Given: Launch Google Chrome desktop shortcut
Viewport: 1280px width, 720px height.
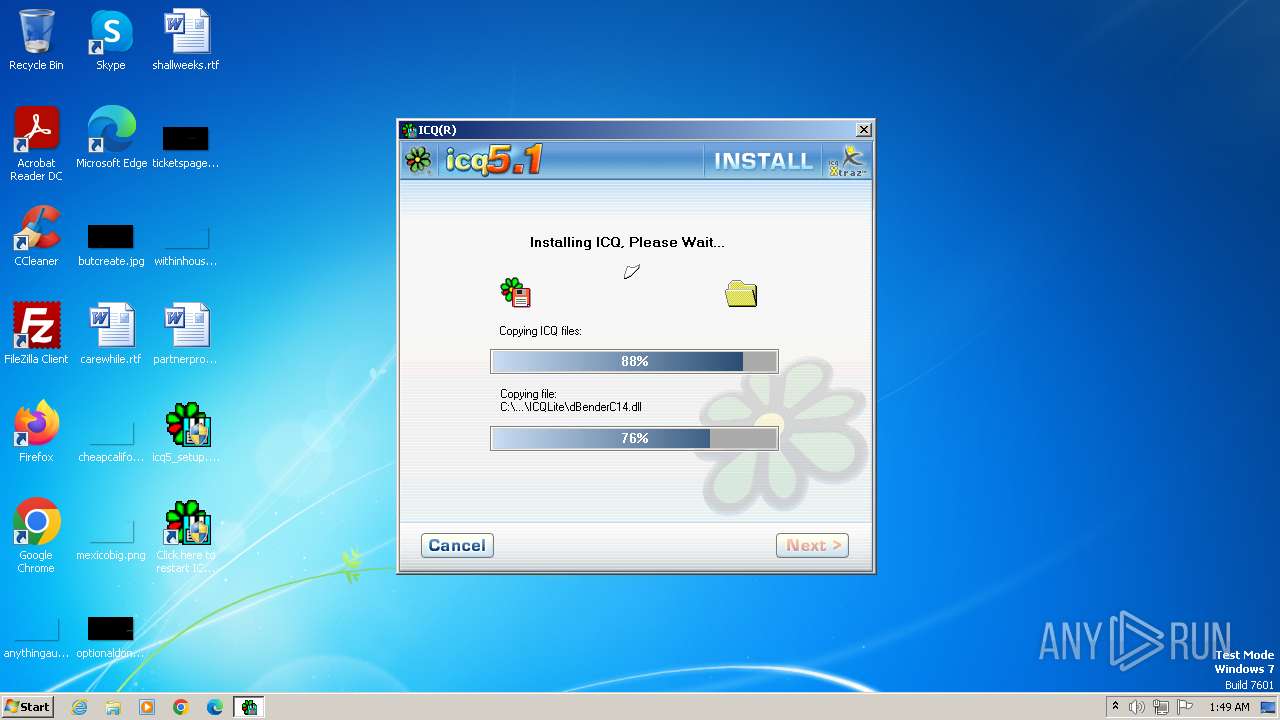Looking at the screenshot, I should (x=36, y=536).
